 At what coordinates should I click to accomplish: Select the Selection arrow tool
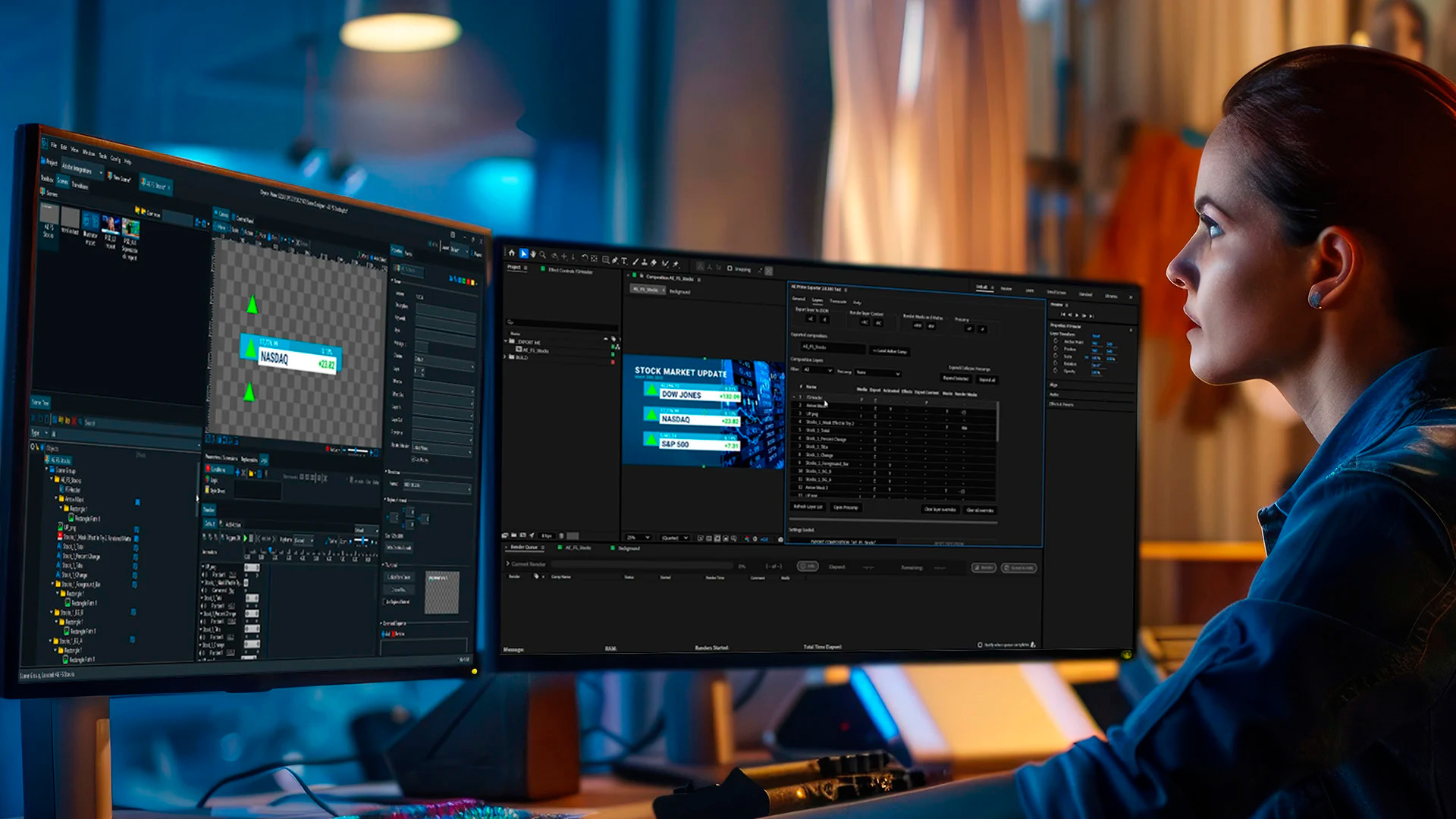[523, 254]
